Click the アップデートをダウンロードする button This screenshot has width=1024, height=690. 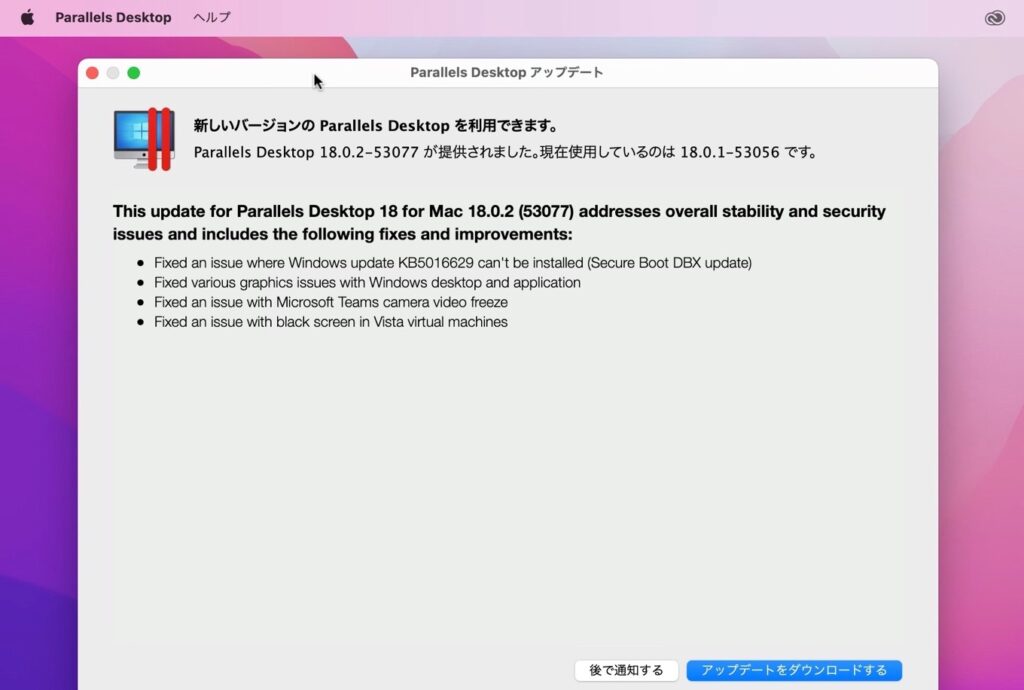point(794,670)
